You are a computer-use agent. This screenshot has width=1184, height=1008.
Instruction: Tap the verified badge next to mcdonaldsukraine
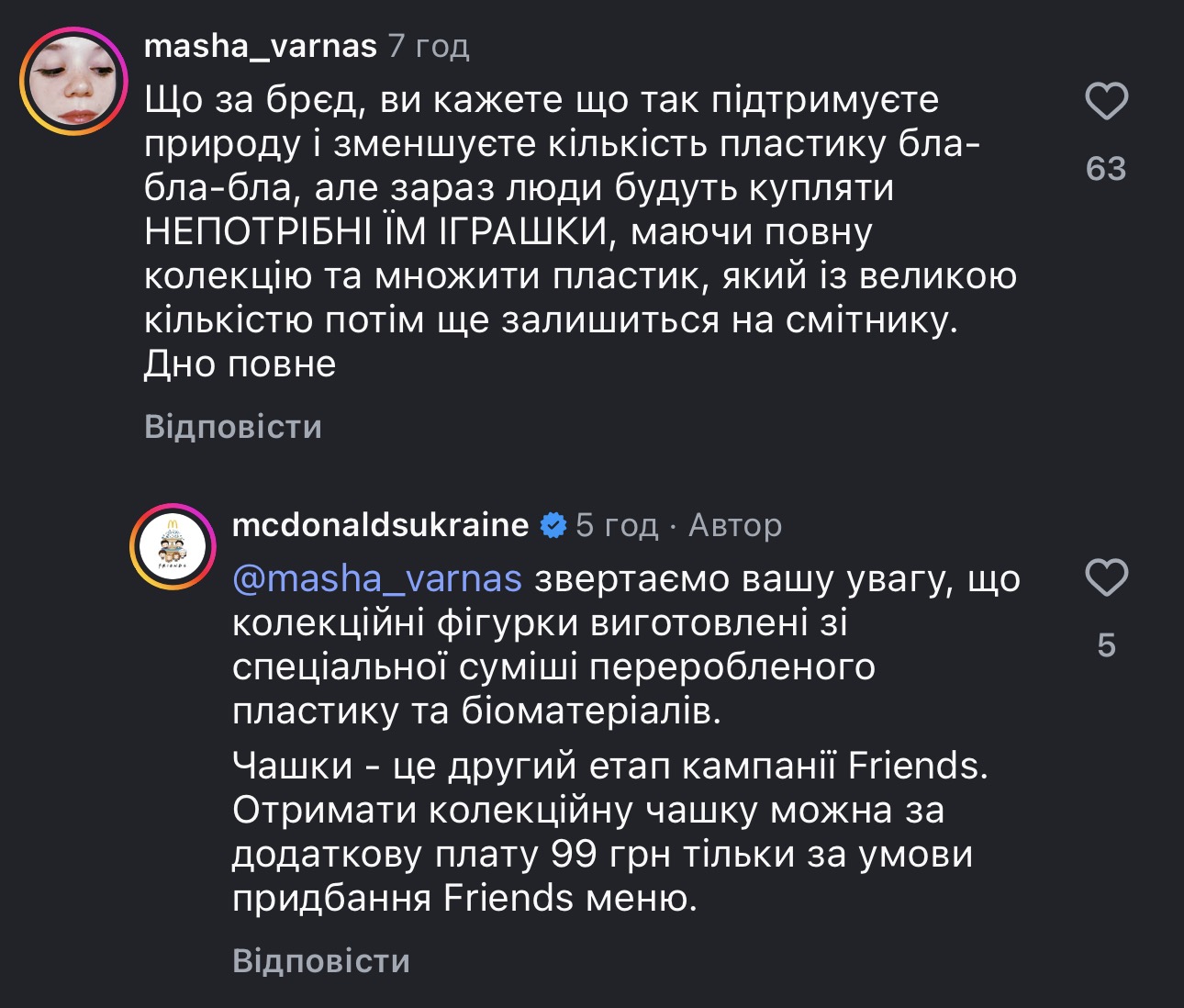[553, 525]
